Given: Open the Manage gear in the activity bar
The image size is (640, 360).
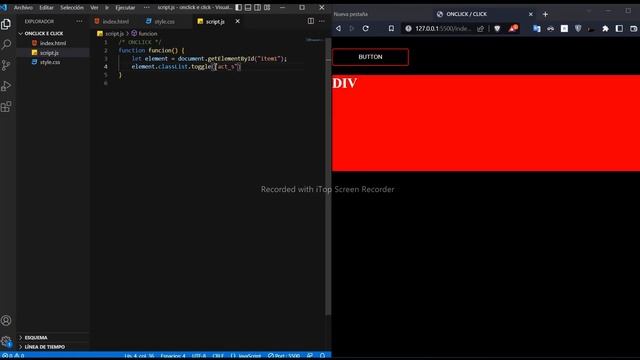Looking at the screenshot, I should click(6, 341).
